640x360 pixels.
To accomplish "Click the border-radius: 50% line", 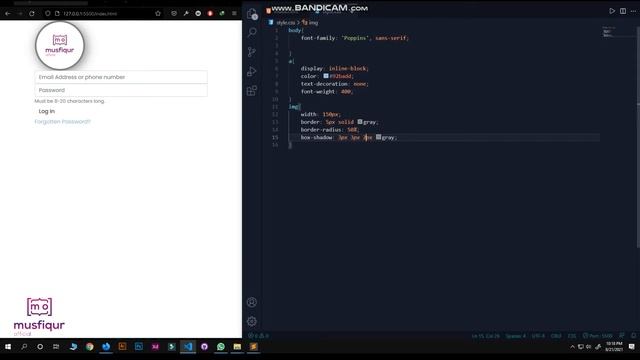I will click(x=330, y=130).
